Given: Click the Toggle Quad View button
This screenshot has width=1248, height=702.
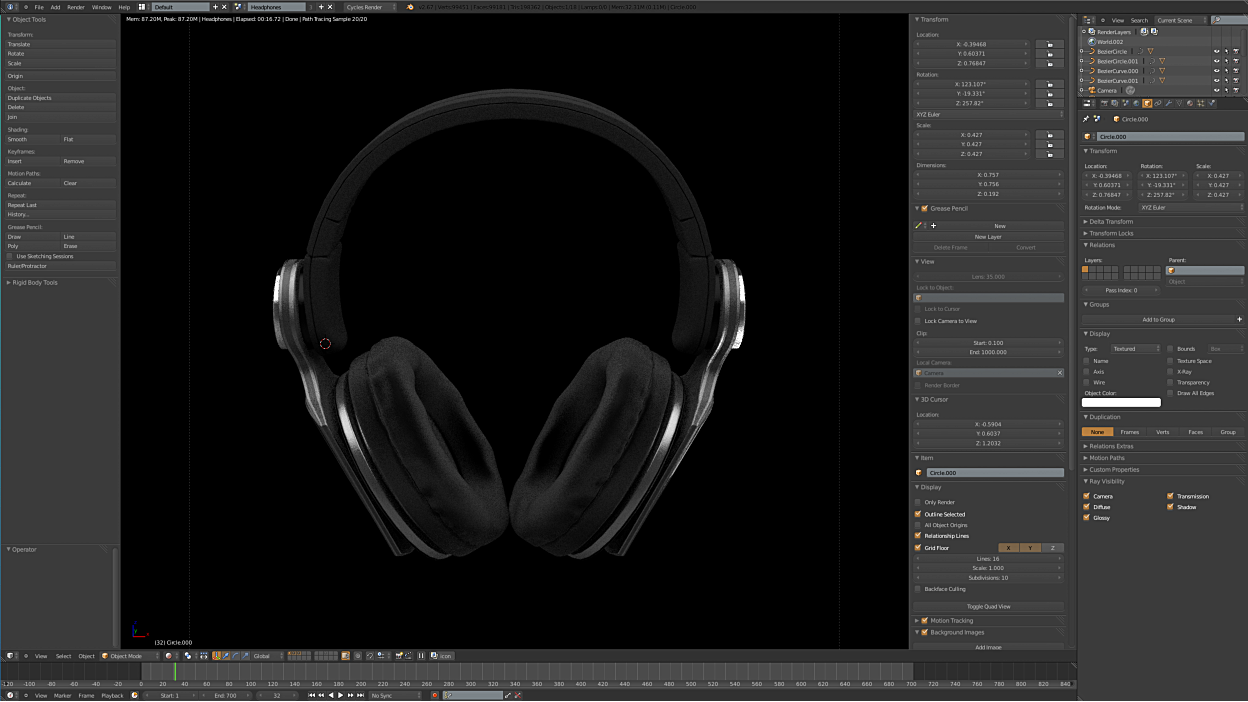Looking at the screenshot, I should 988,607.
